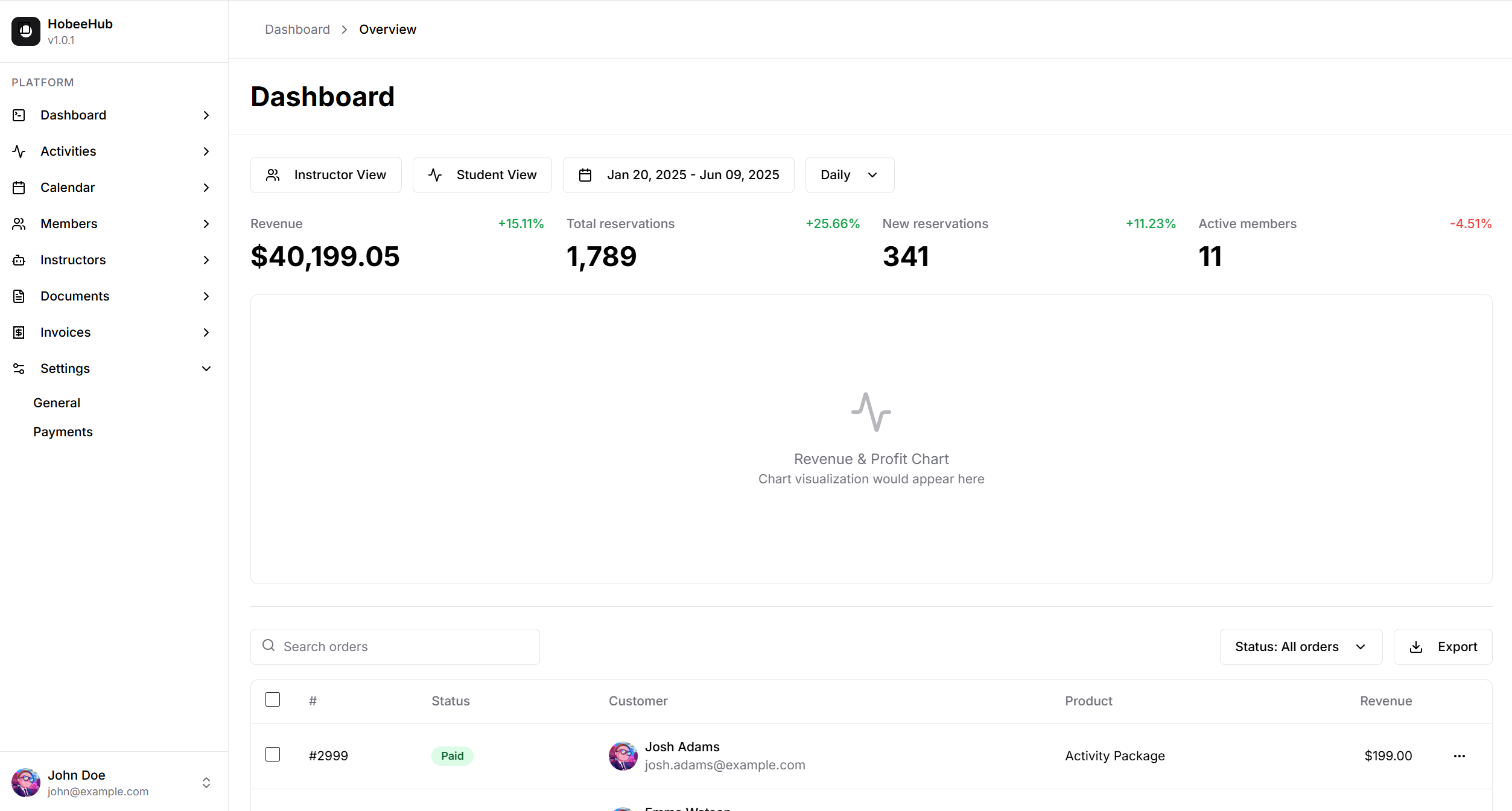The width and height of the screenshot is (1512, 811).
Task: Click the magnifier icon in search orders
Action: tap(268, 646)
